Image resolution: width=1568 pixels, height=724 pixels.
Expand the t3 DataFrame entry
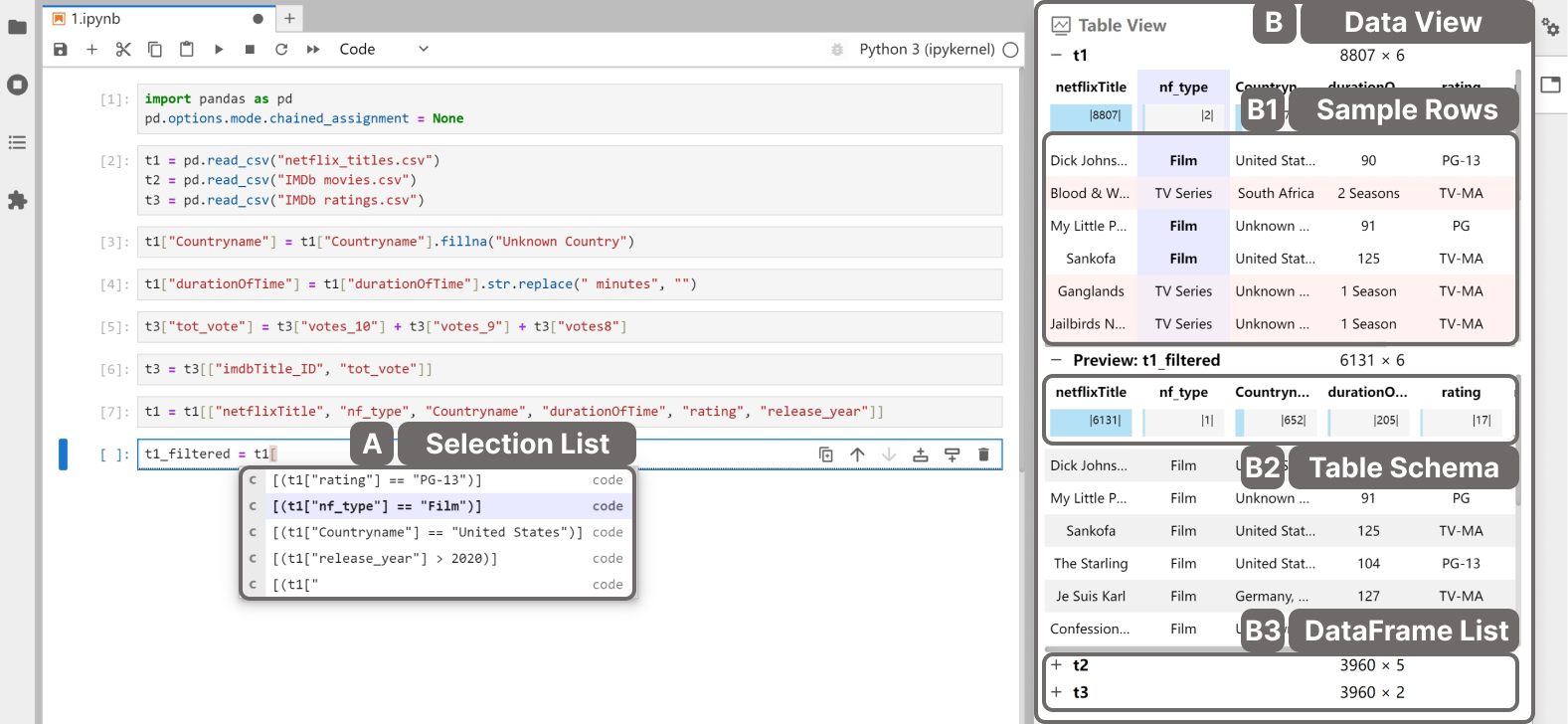(x=1057, y=692)
